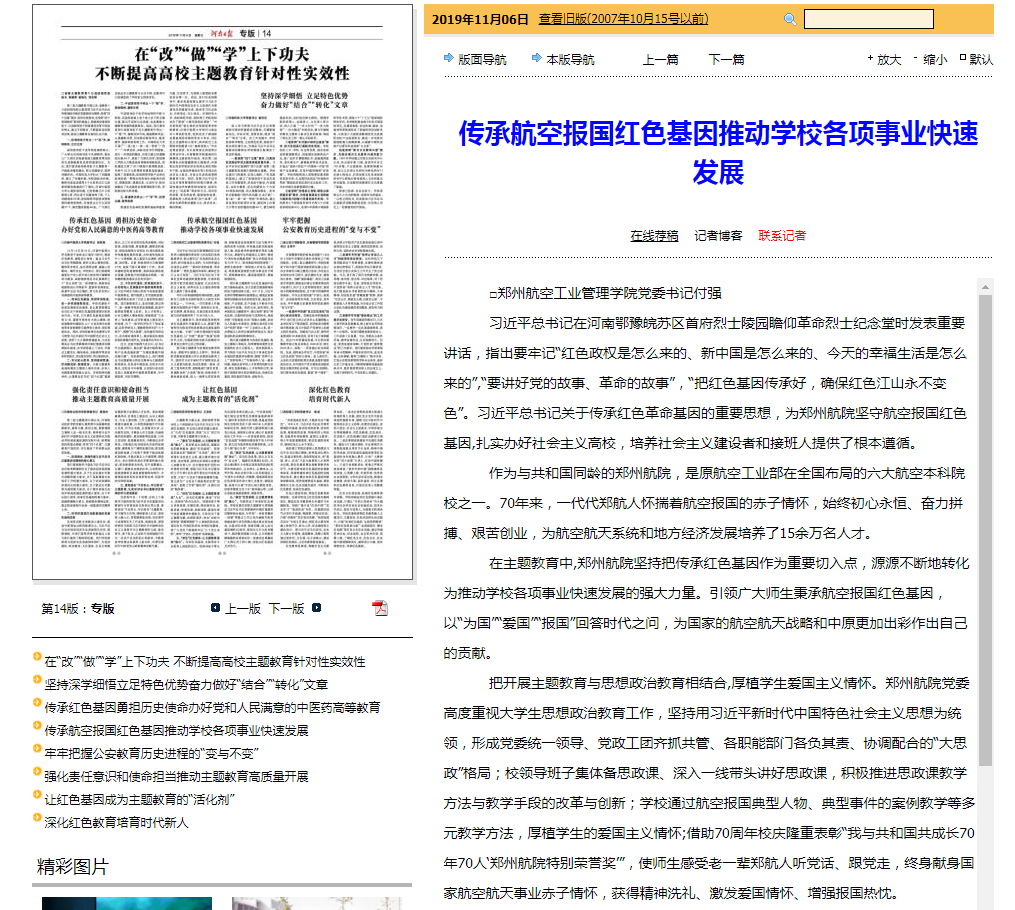The height and width of the screenshot is (910, 1015).
Task: Open article 传承航空报国红色基因 in list
Action: tap(176, 731)
